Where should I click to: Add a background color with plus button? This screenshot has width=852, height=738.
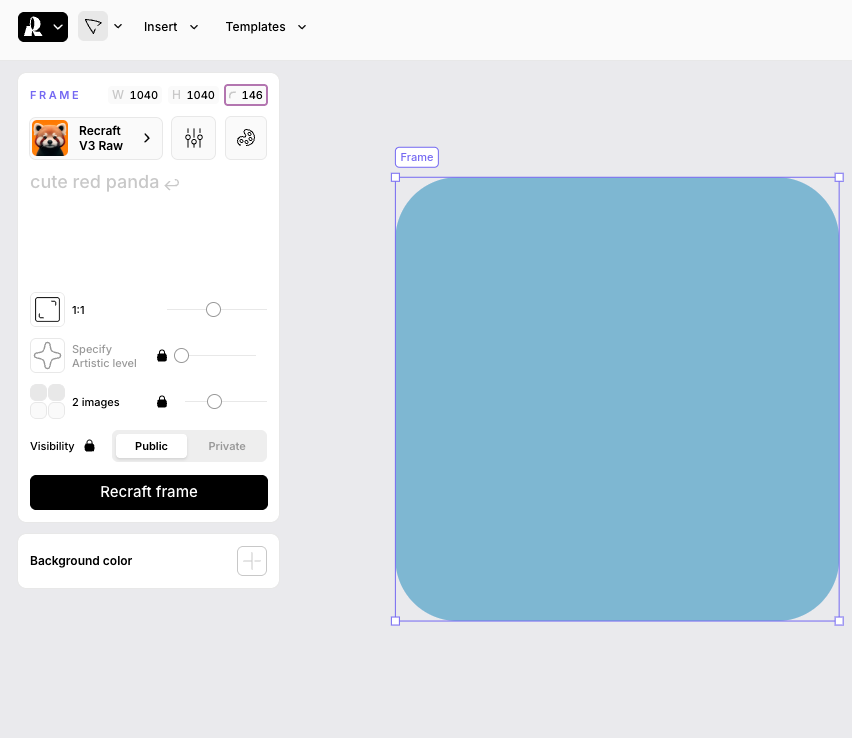pos(252,561)
